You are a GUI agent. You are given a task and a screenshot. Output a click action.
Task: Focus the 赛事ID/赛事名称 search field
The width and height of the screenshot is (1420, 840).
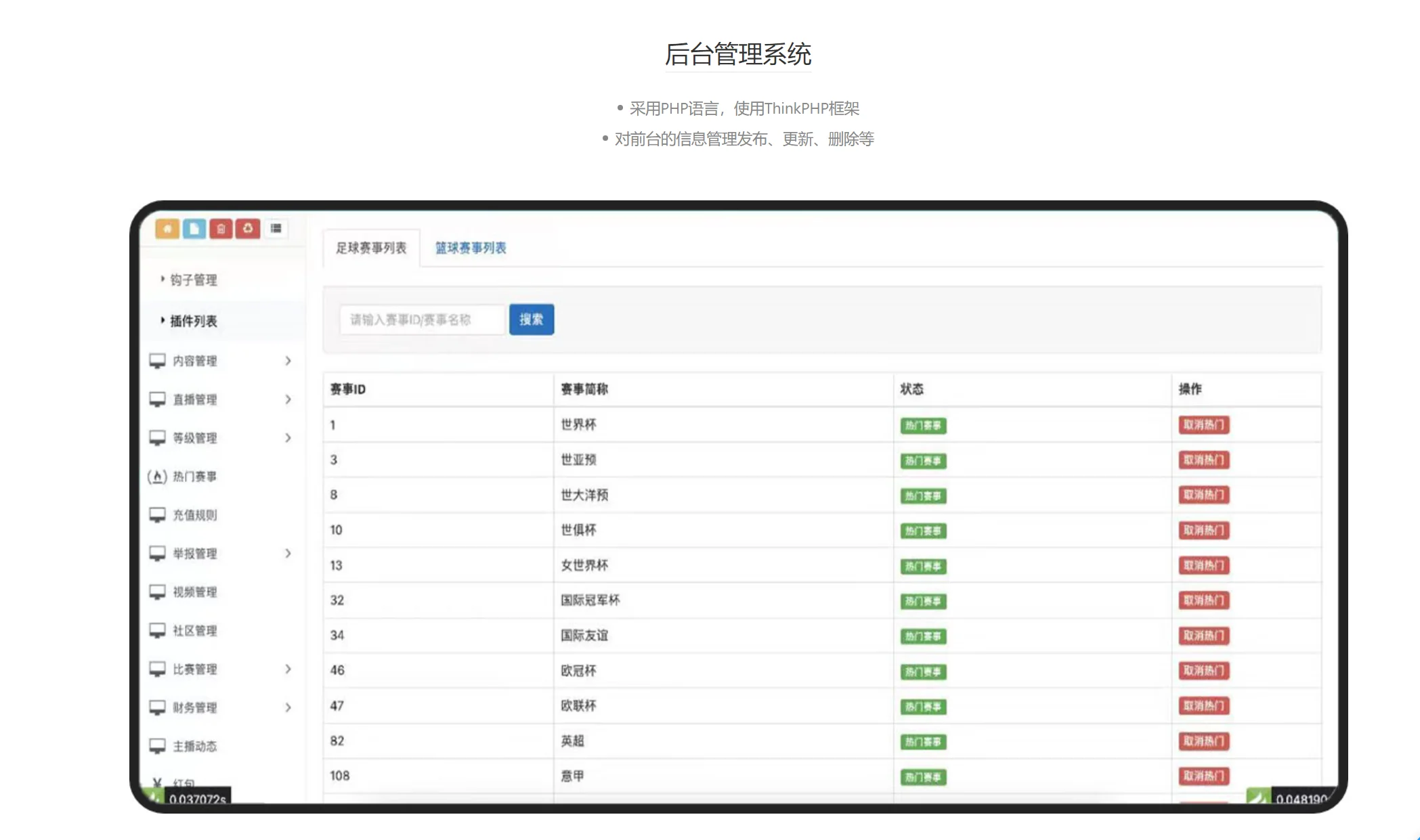click(x=422, y=319)
